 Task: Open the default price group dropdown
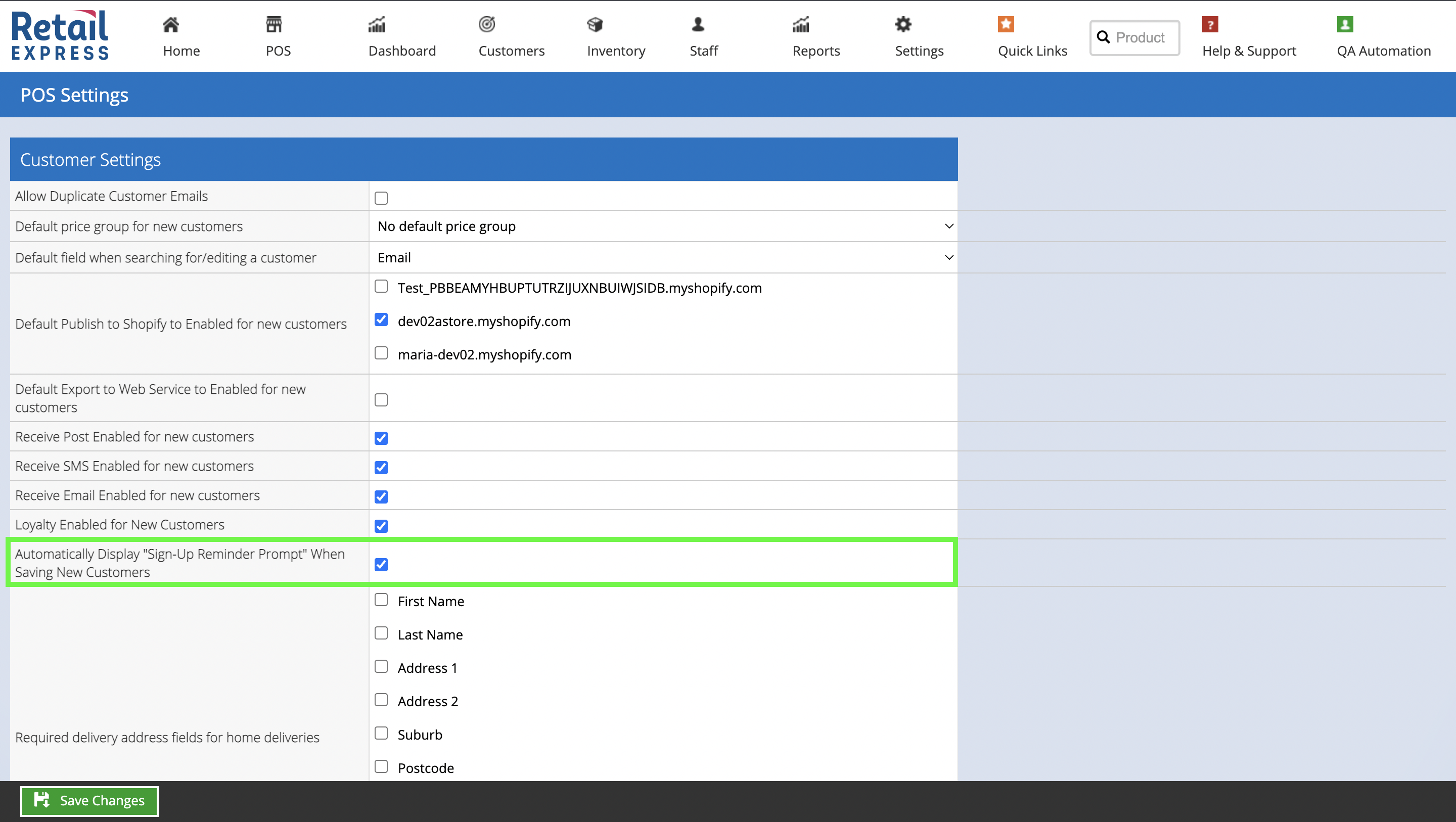coord(664,226)
